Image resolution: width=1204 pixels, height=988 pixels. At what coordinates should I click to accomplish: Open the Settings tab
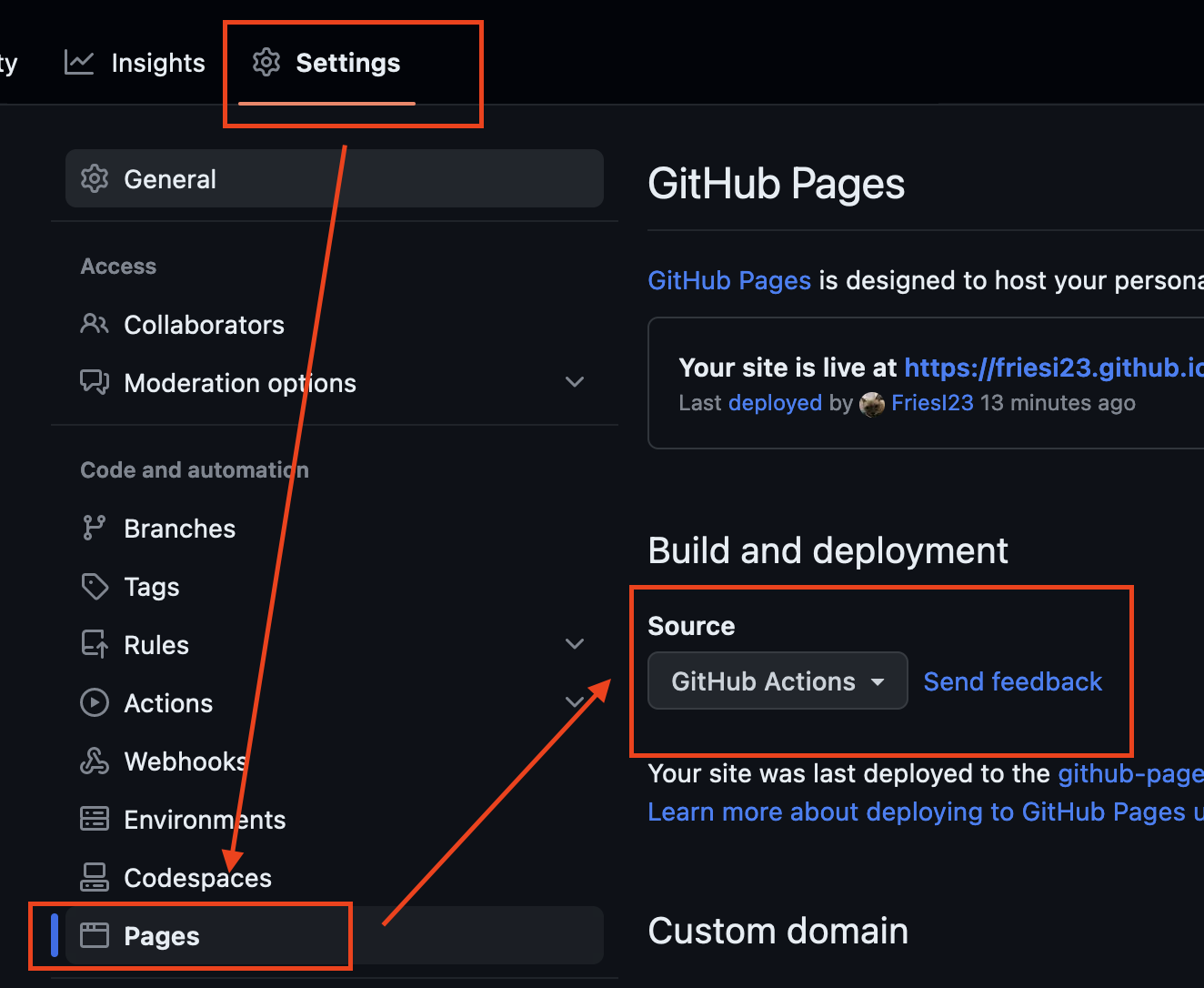[326, 63]
